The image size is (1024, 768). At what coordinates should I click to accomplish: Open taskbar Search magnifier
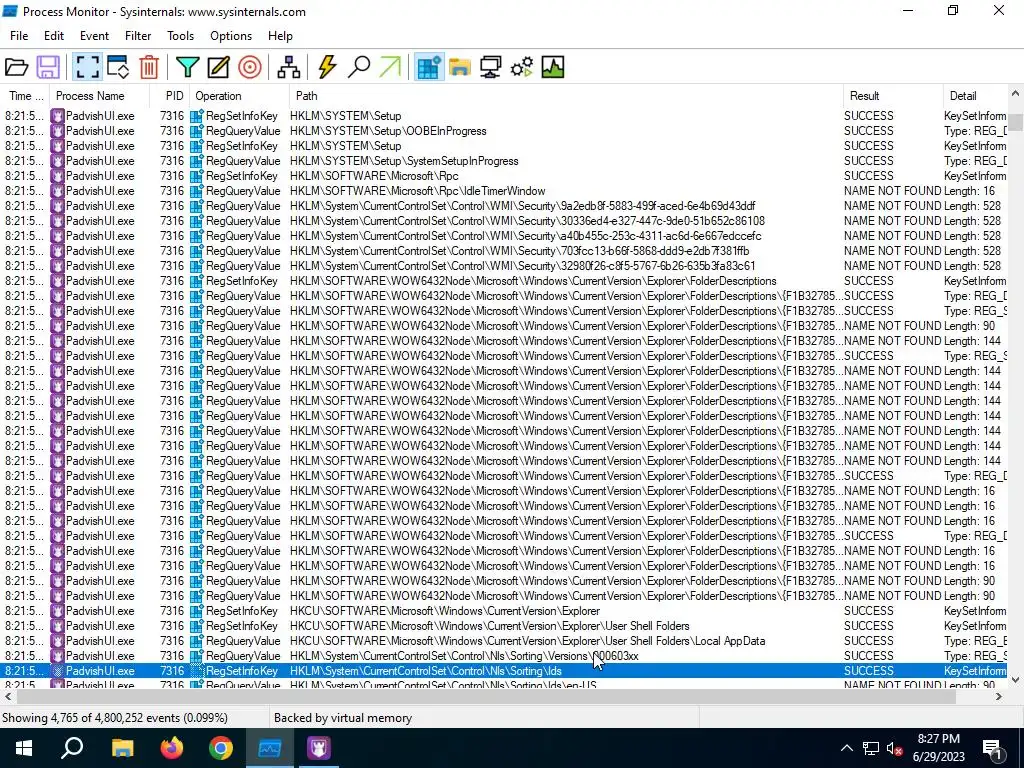point(72,748)
